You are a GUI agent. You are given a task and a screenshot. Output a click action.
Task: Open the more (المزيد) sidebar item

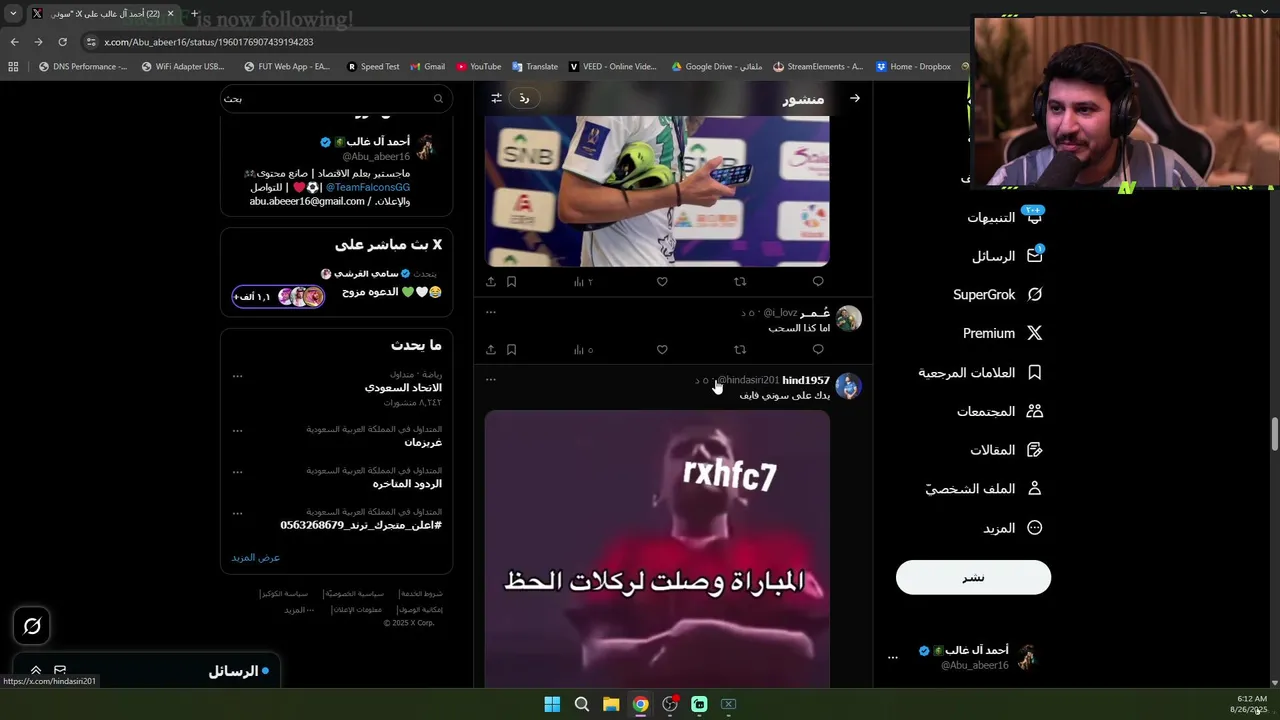[x=1012, y=528]
